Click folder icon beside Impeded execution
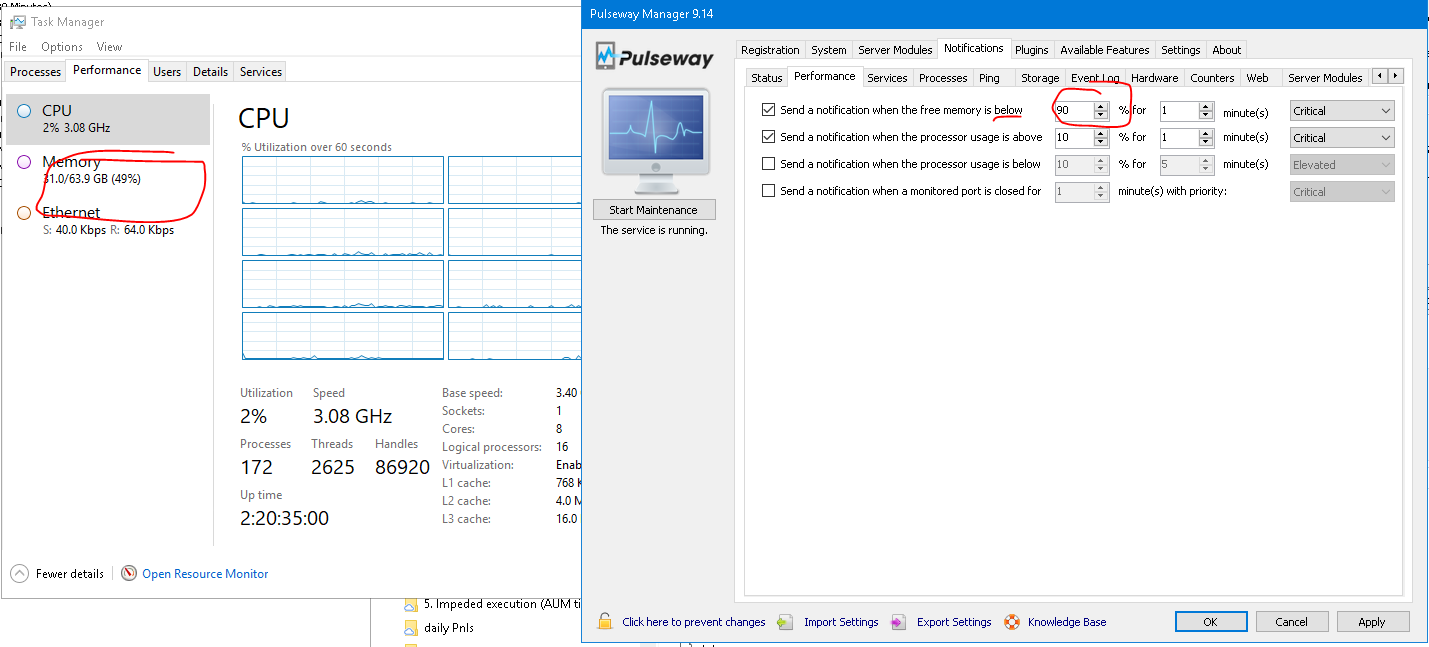This screenshot has height=647, width=1429. (410, 605)
